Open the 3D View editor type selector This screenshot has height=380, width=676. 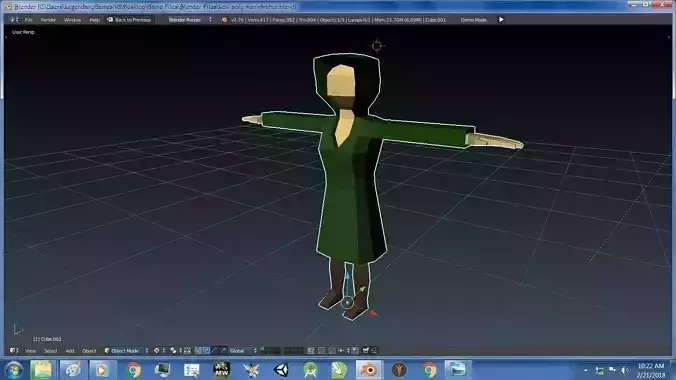[x=14, y=351]
